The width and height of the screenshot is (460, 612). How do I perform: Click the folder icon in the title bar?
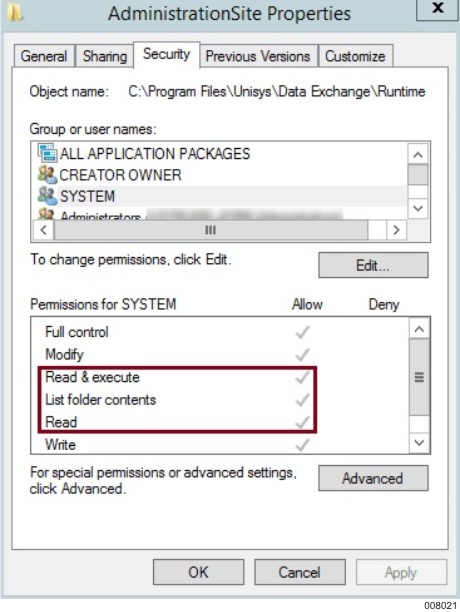click(15, 12)
